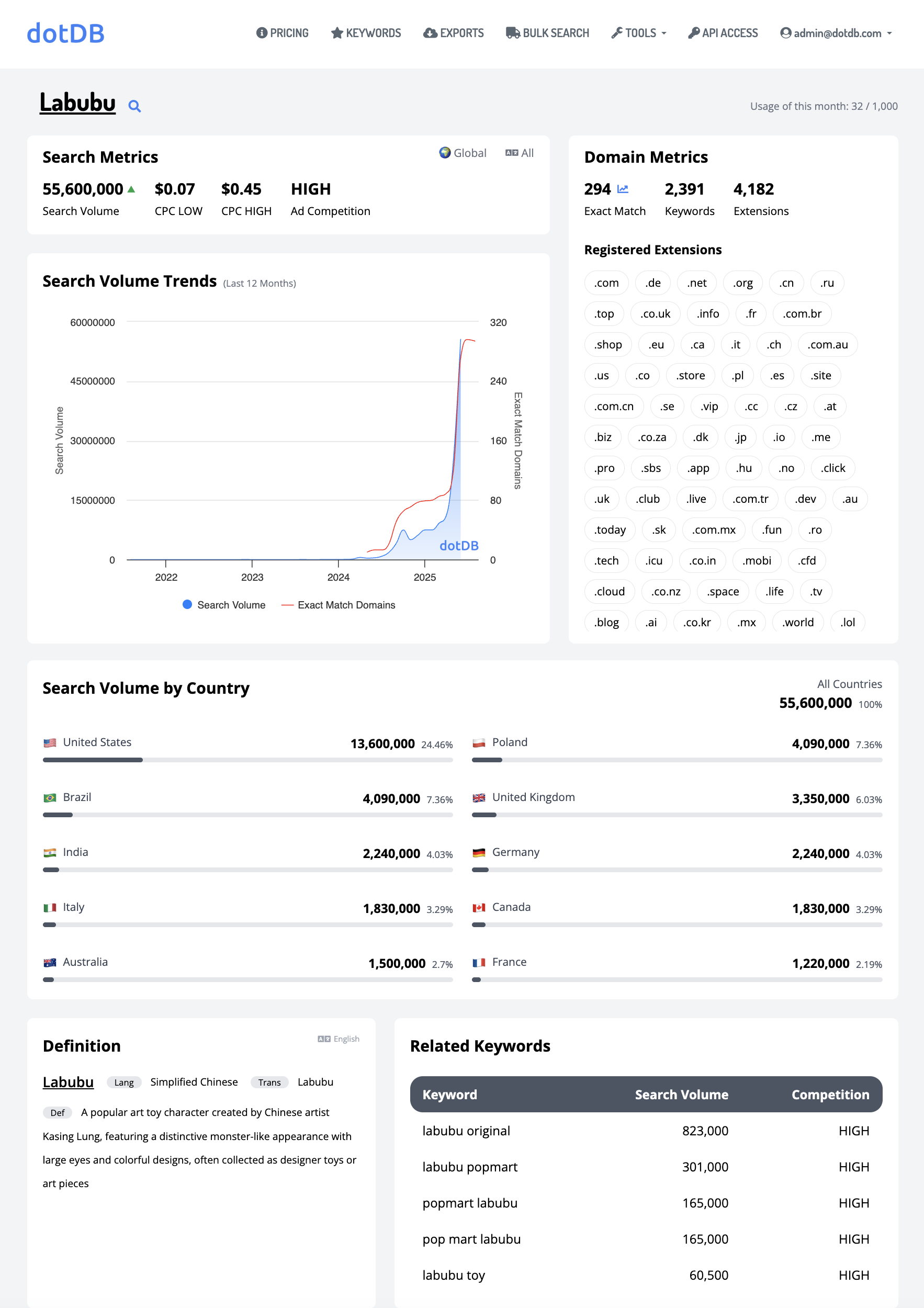Click the Exact Match trend chart icon

click(x=624, y=188)
